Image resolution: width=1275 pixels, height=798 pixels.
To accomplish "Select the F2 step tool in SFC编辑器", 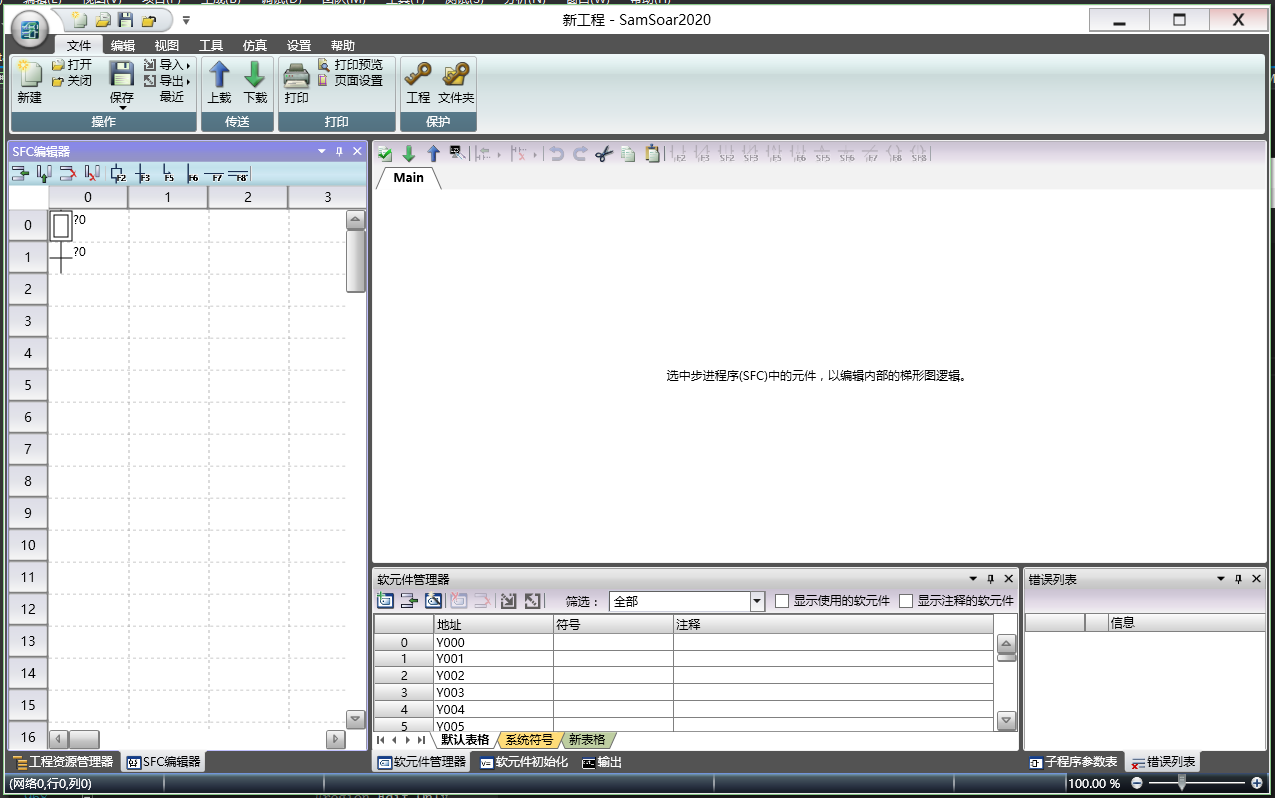I will pyautogui.click(x=119, y=175).
